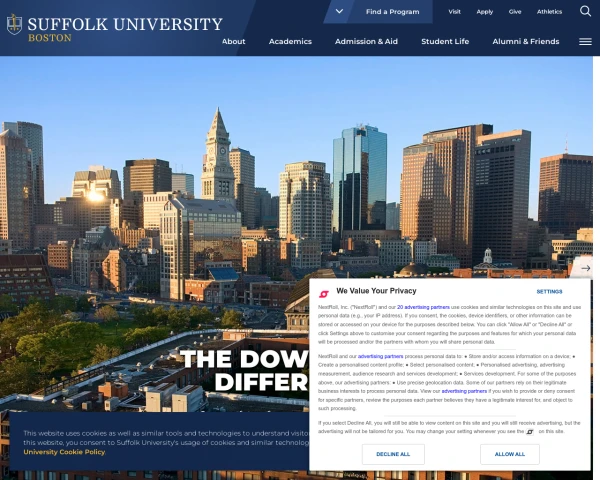The image size is (600, 480).
Task: Open the Academics menu
Action: tap(290, 41)
